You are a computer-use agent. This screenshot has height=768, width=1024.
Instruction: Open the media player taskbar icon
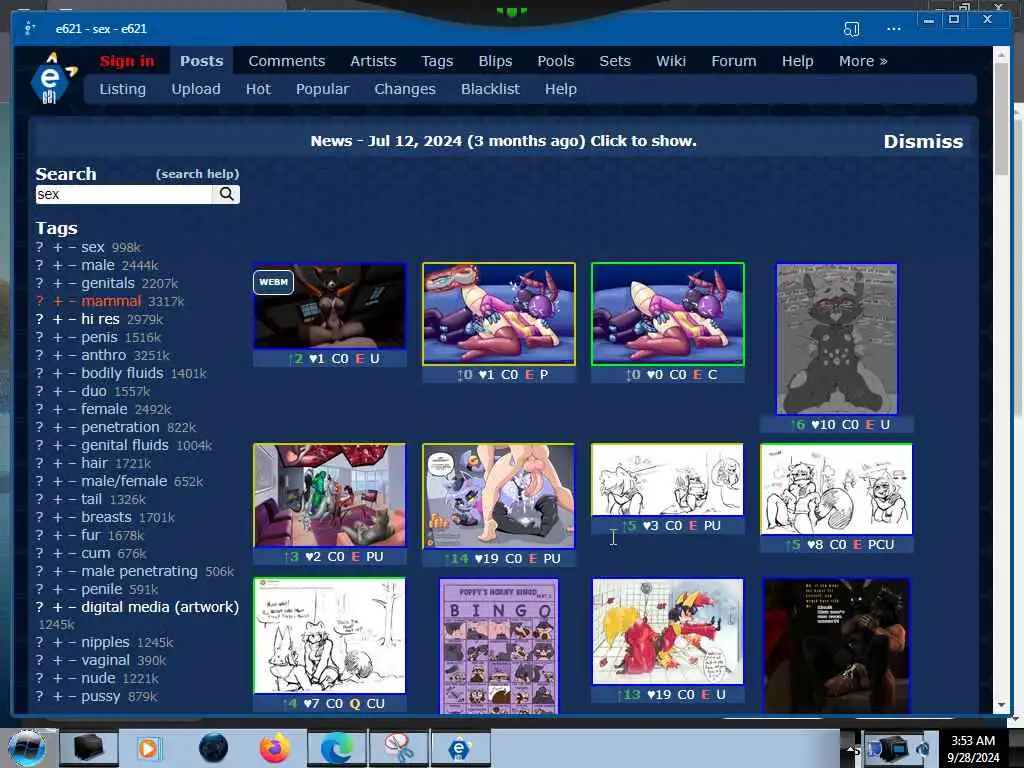click(148, 748)
